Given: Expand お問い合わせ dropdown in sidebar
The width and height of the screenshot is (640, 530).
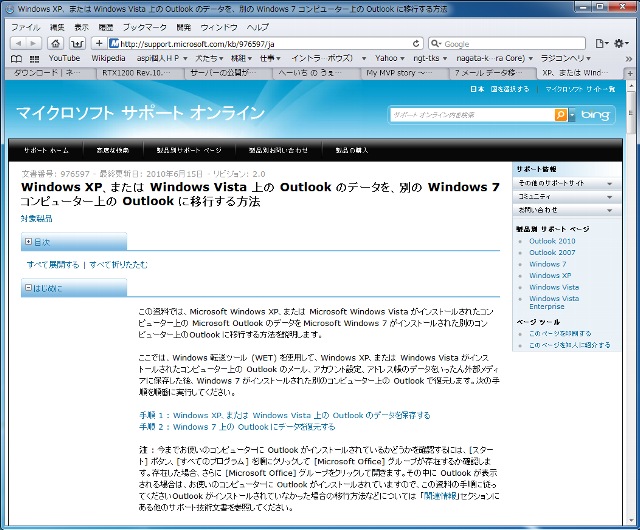Looking at the screenshot, I should coord(566,210).
